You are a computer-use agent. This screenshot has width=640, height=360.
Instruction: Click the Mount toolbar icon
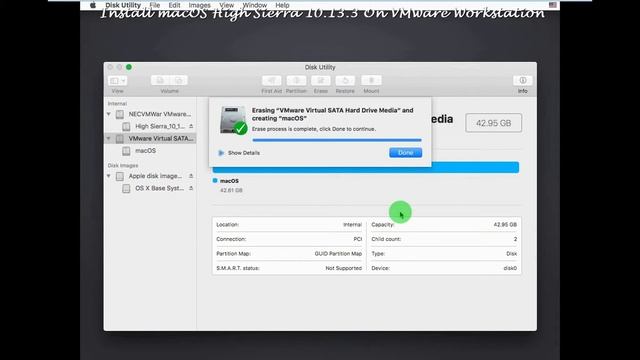coord(371,80)
